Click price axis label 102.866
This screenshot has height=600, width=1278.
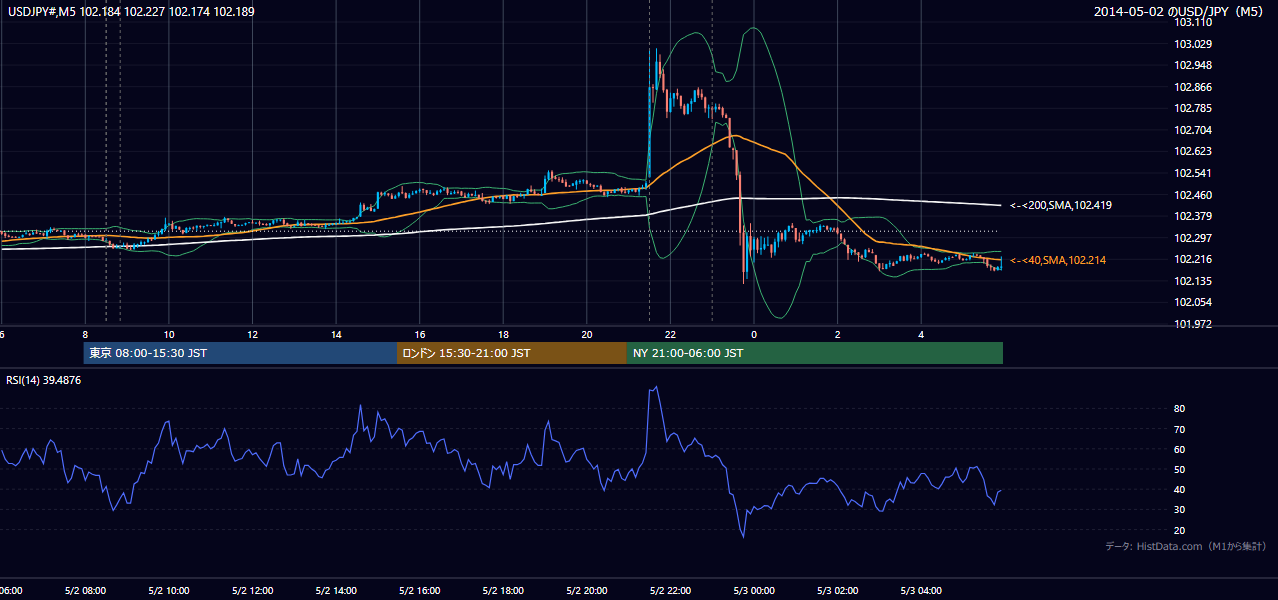point(1192,87)
